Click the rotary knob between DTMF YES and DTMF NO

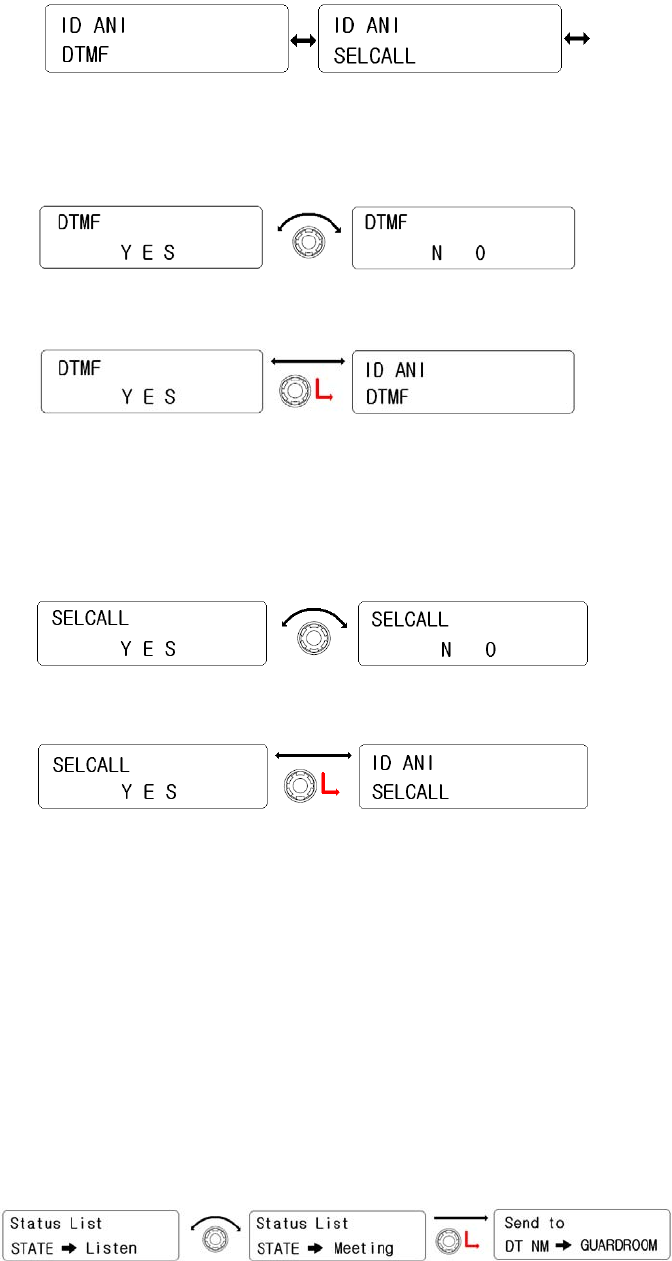308,246
